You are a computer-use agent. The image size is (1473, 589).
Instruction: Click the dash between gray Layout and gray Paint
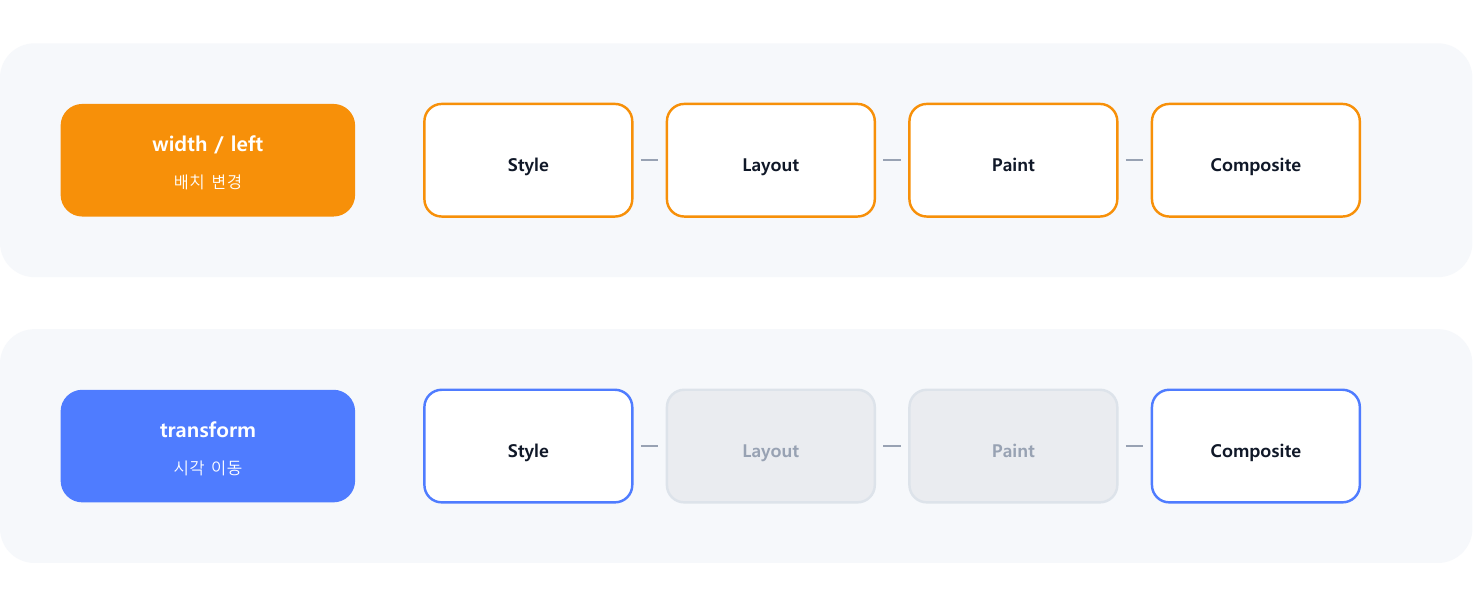click(x=892, y=446)
